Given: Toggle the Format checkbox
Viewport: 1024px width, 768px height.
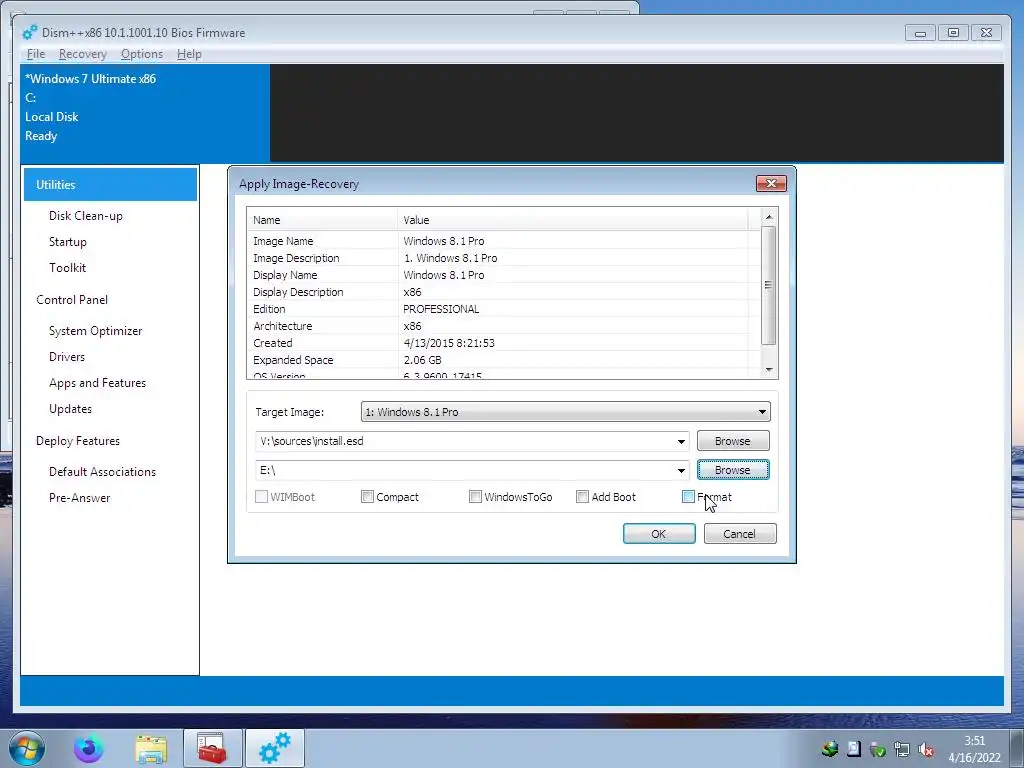Looking at the screenshot, I should [x=688, y=497].
